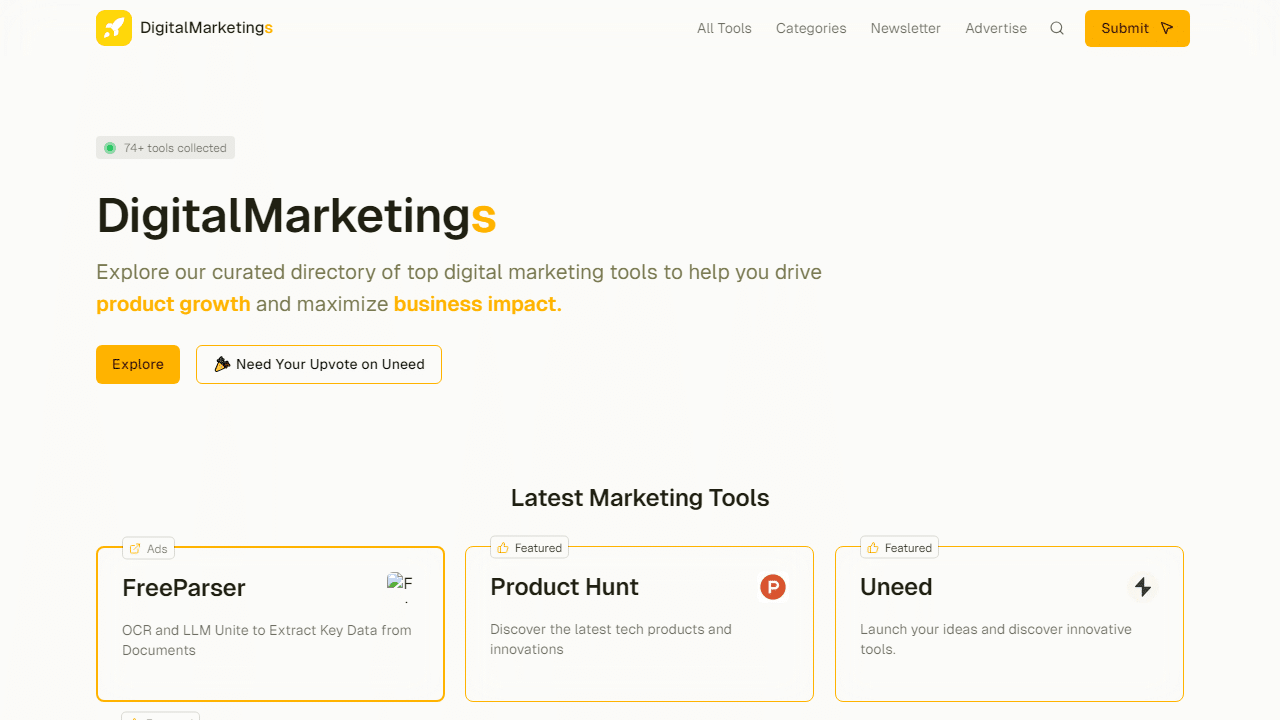Screen dimensions: 1280x720
Task: Click the yellow rocket logo icon
Action: point(114,28)
